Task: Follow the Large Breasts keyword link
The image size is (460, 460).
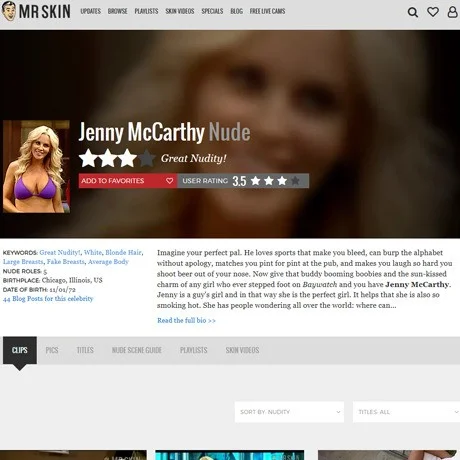Action: tap(23, 262)
